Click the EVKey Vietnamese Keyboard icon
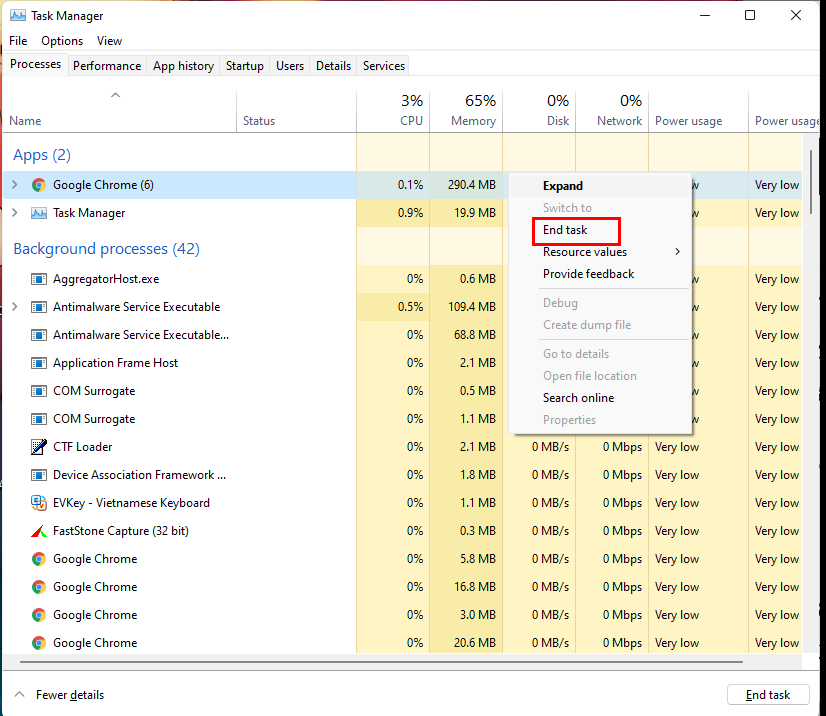This screenshot has width=826, height=716. click(x=38, y=503)
